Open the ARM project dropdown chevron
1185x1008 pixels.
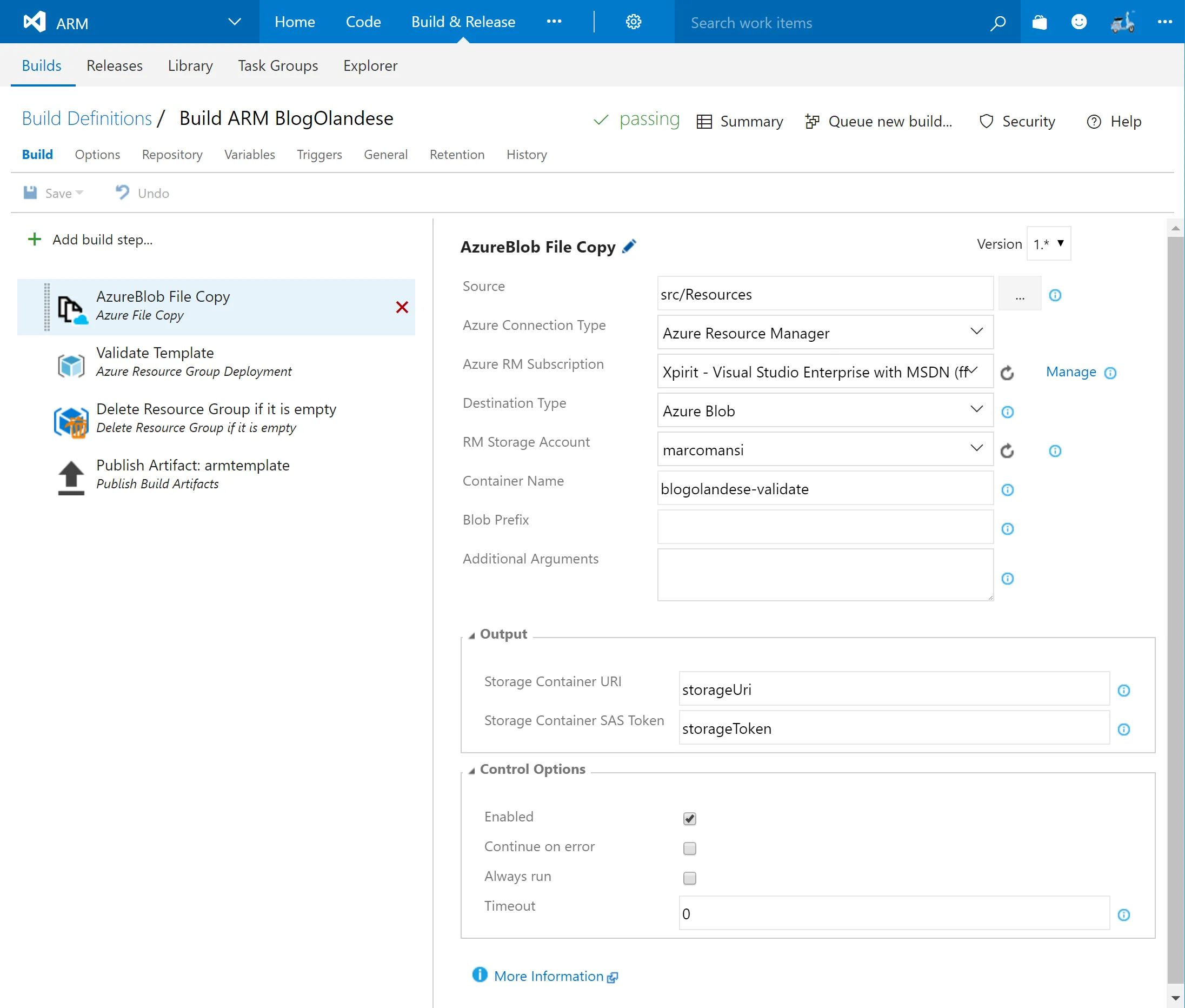(234, 22)
